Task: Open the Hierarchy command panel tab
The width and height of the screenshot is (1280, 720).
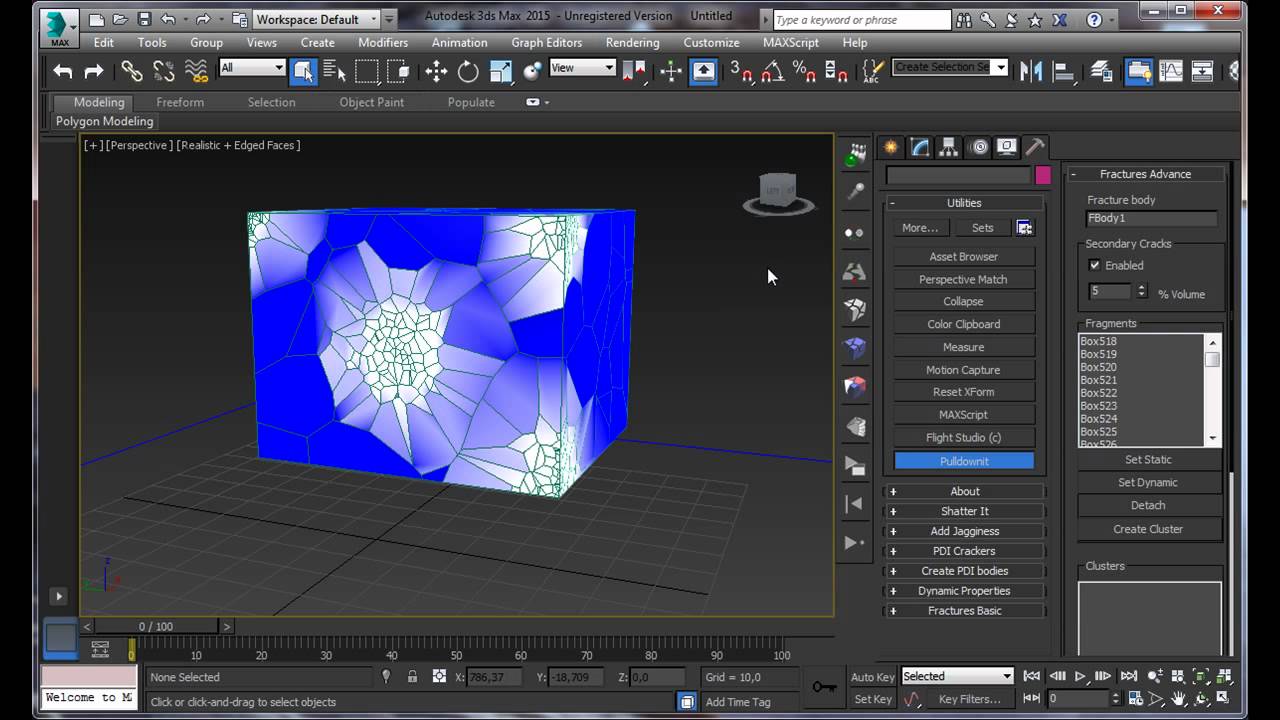Action: pyautogui.click(x=948, y=147)
